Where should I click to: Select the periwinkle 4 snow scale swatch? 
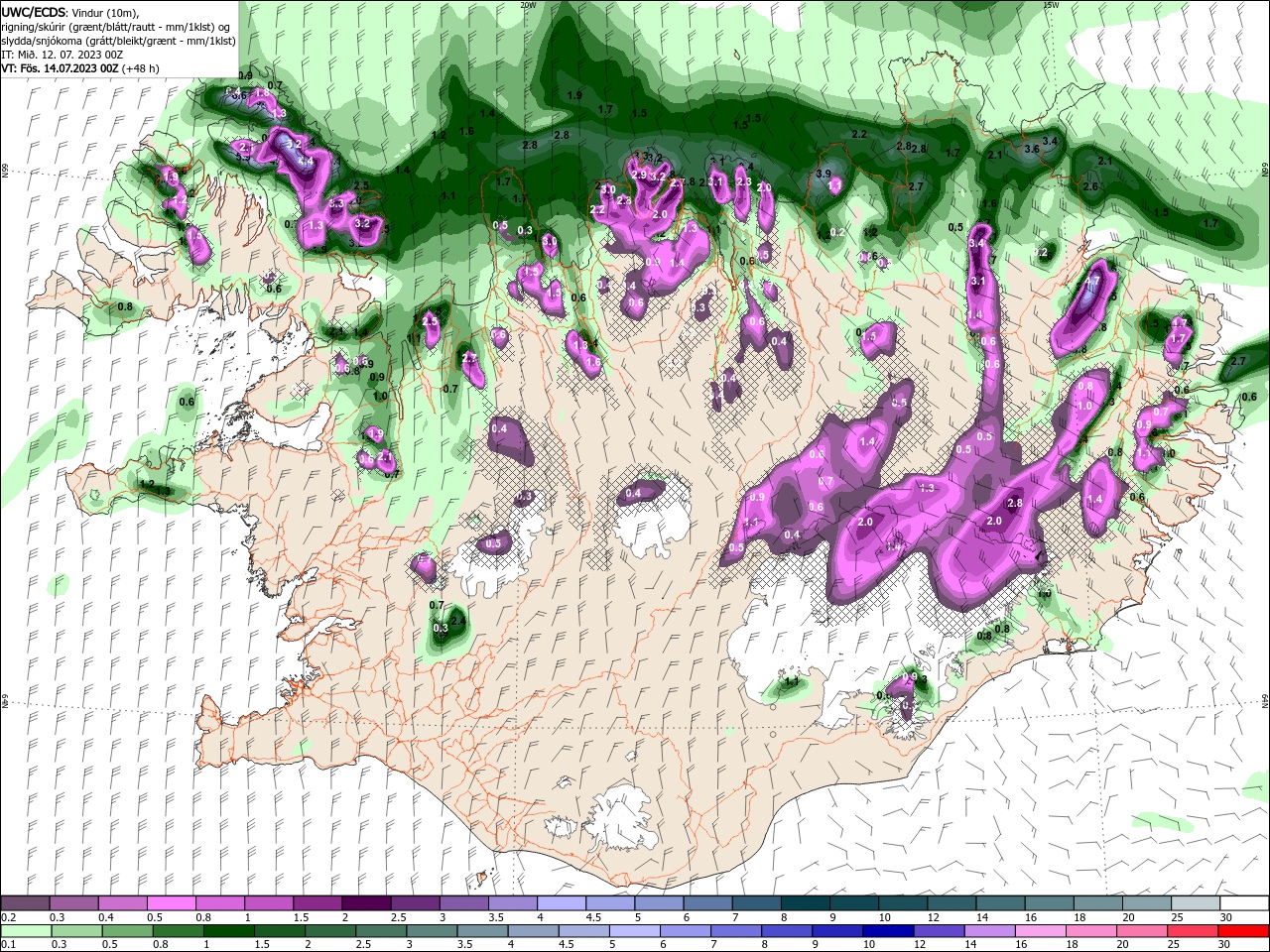point(561,903)
